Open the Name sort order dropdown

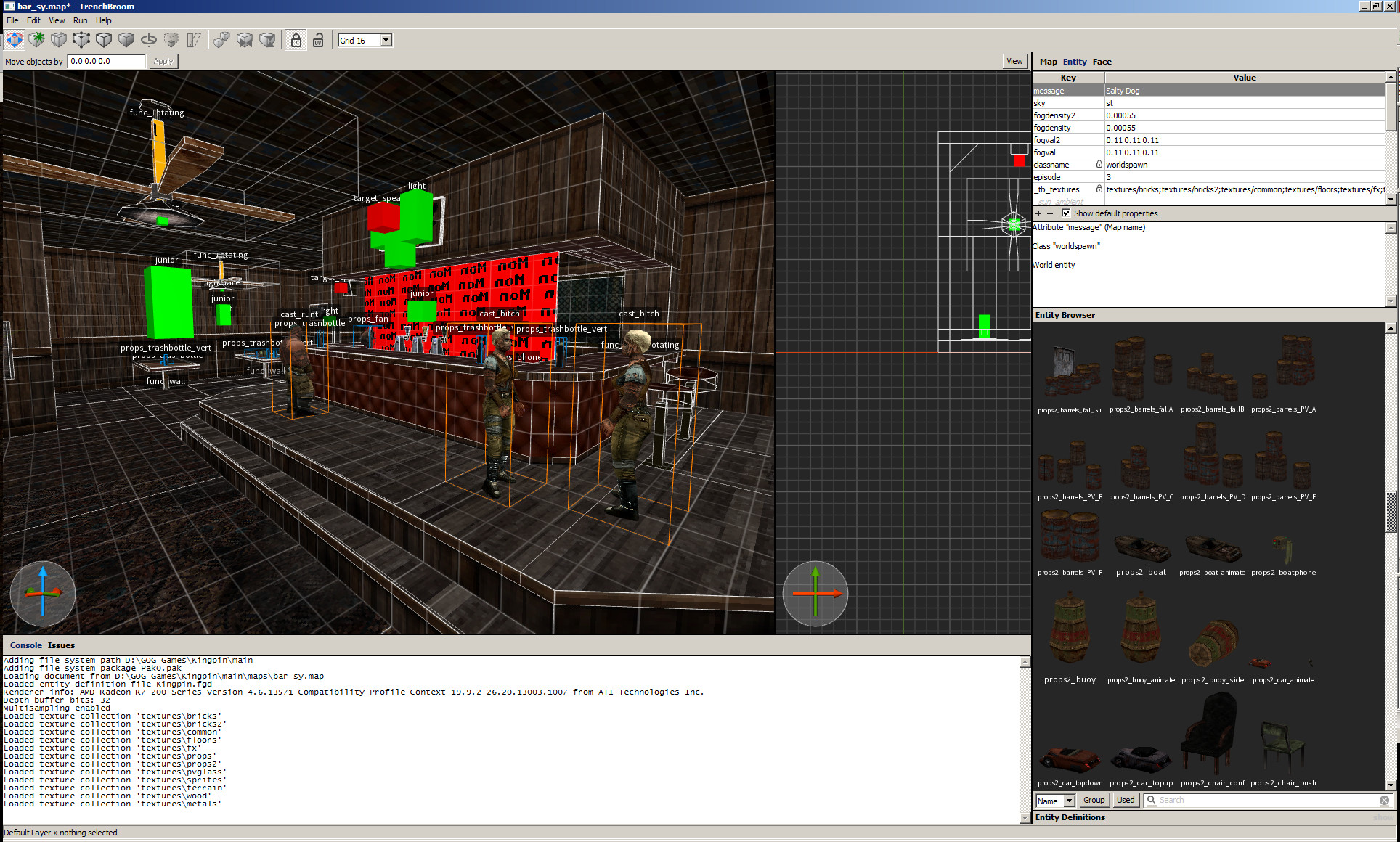point(1055,801)
